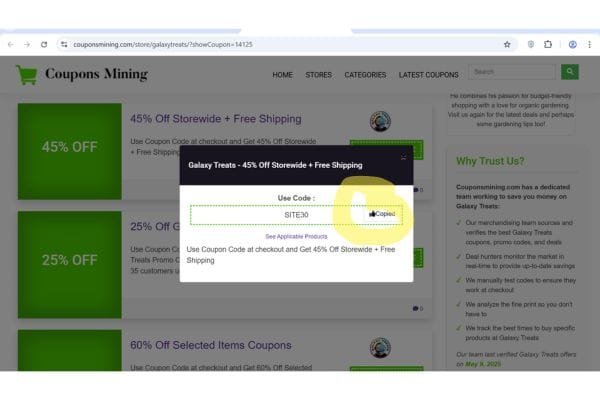Click into the site Search field
Image resolution: width=600 pixels, height=400 pixels.
(513, 72)
